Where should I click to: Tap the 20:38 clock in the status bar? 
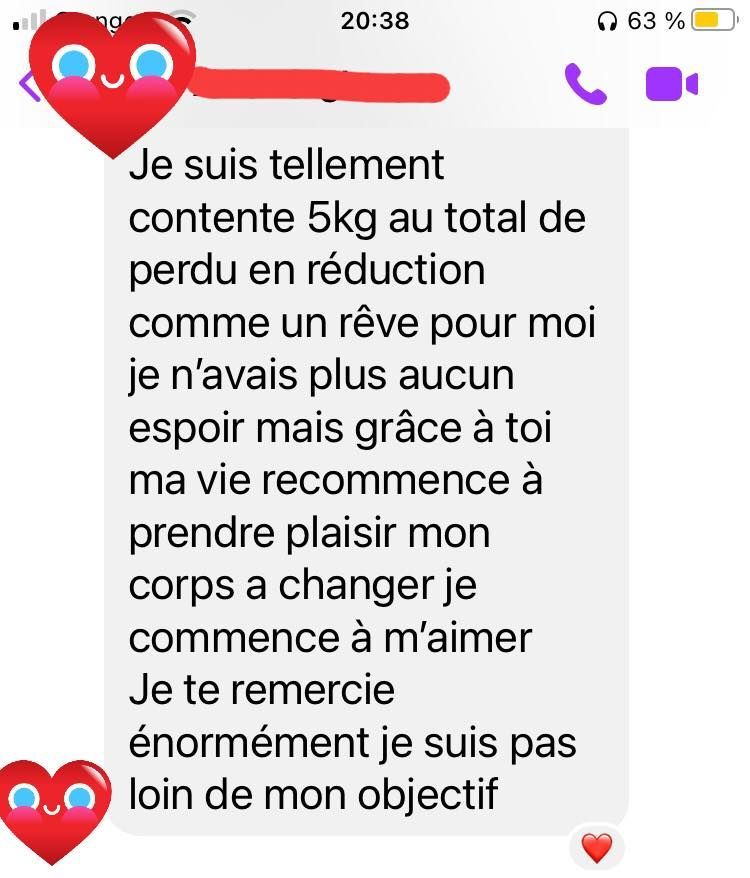(375, 21)
